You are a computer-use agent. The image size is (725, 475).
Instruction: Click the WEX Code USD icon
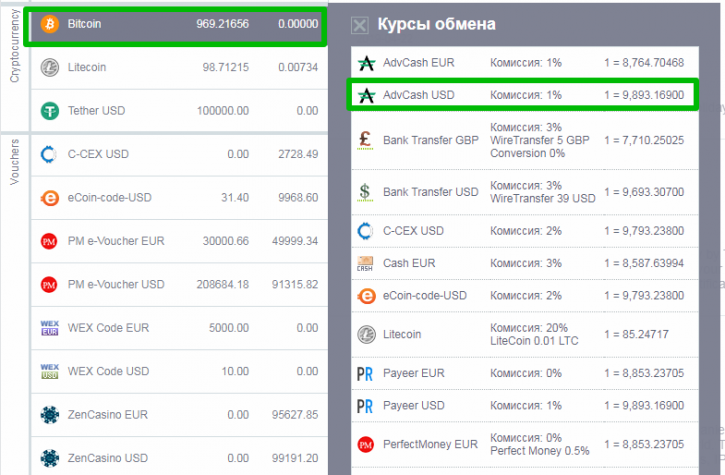click(x=49, y=371)
